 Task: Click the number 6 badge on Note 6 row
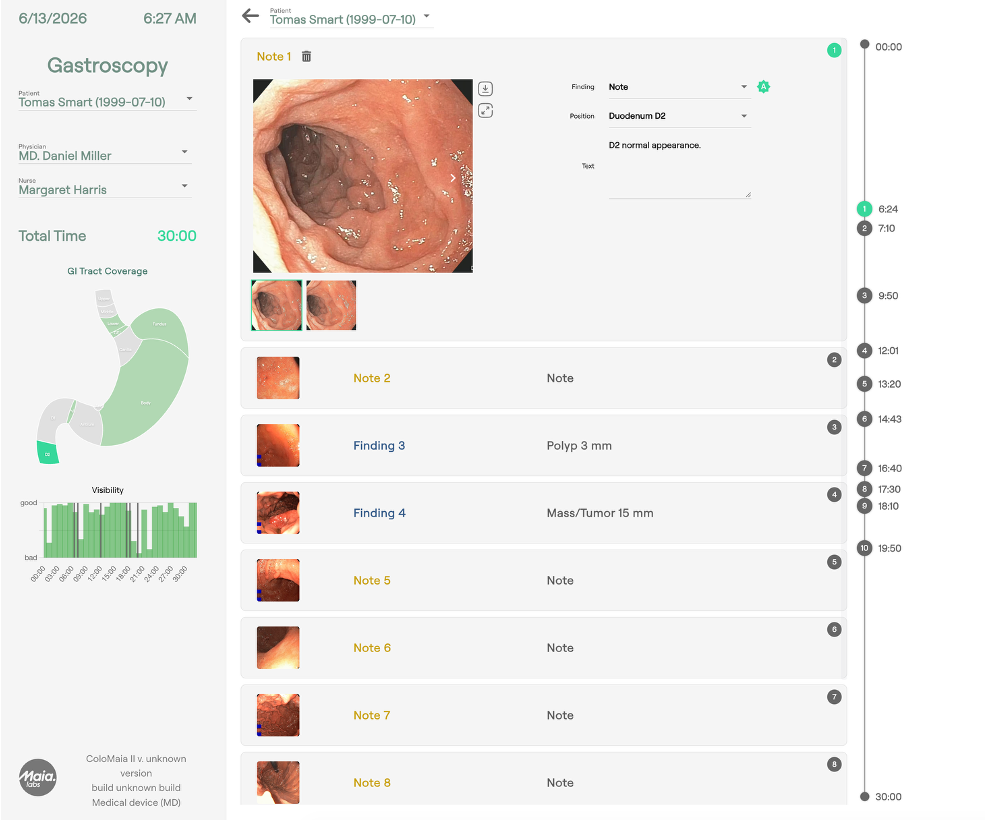pos(834,629)
